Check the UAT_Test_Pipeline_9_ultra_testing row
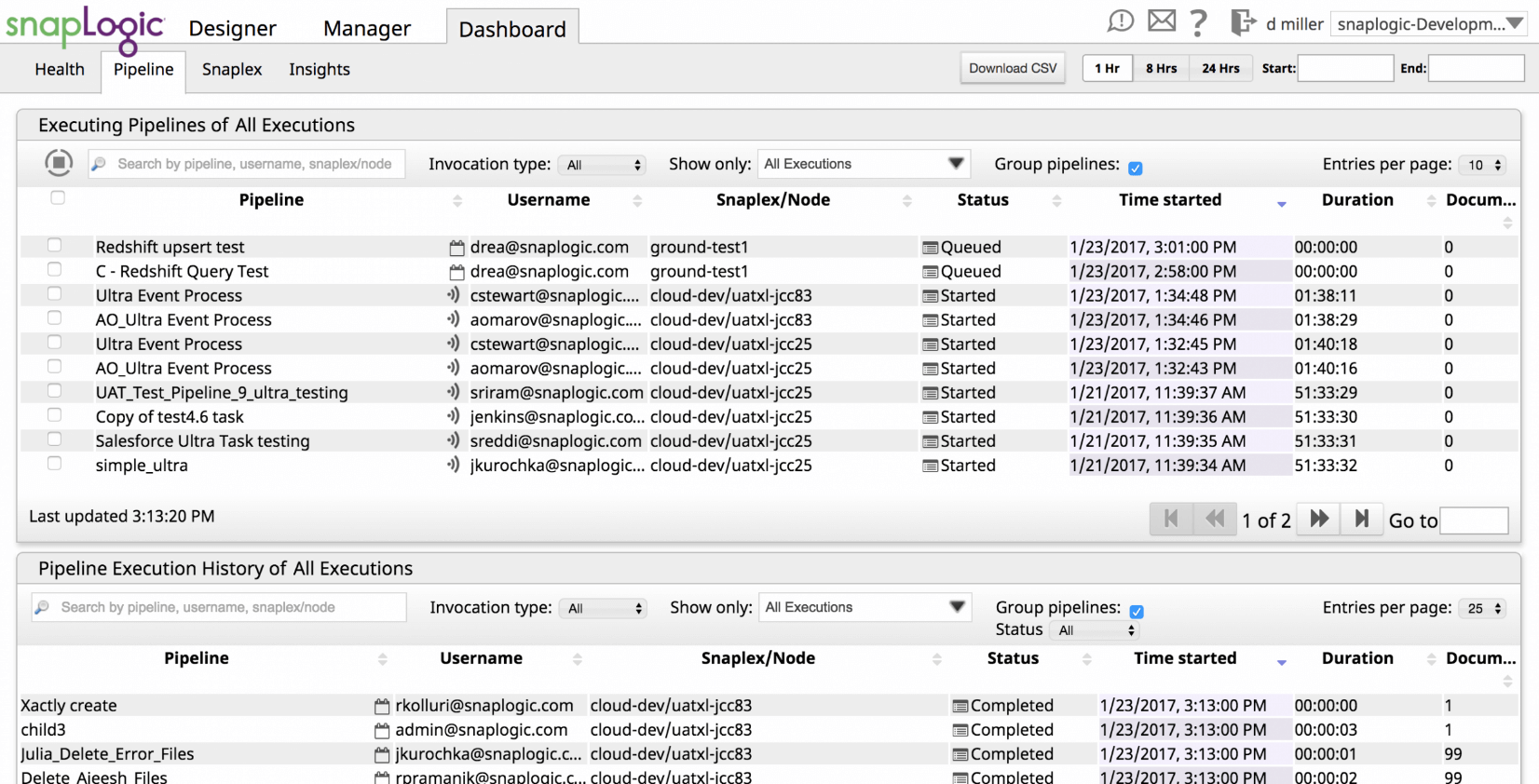The image size is (1539, 784). click(x=55, y=390)
